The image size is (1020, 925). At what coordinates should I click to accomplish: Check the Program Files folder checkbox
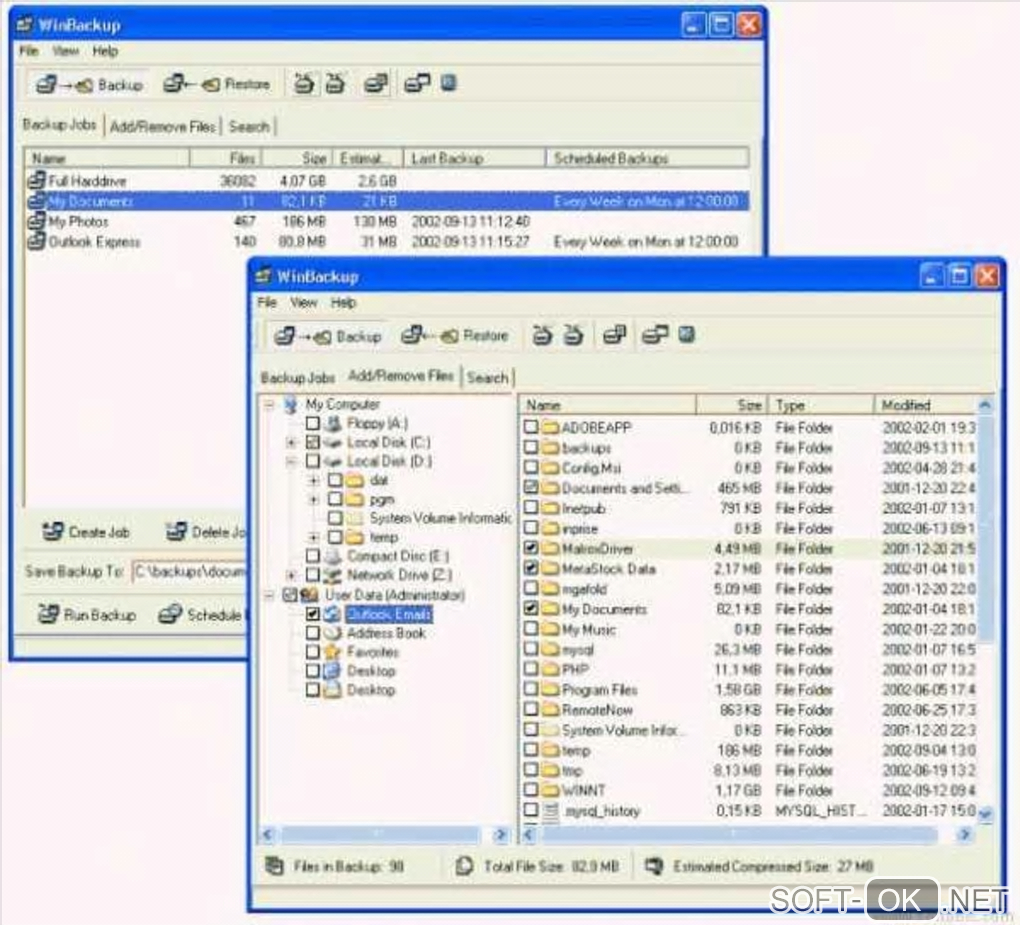[531, 689]
